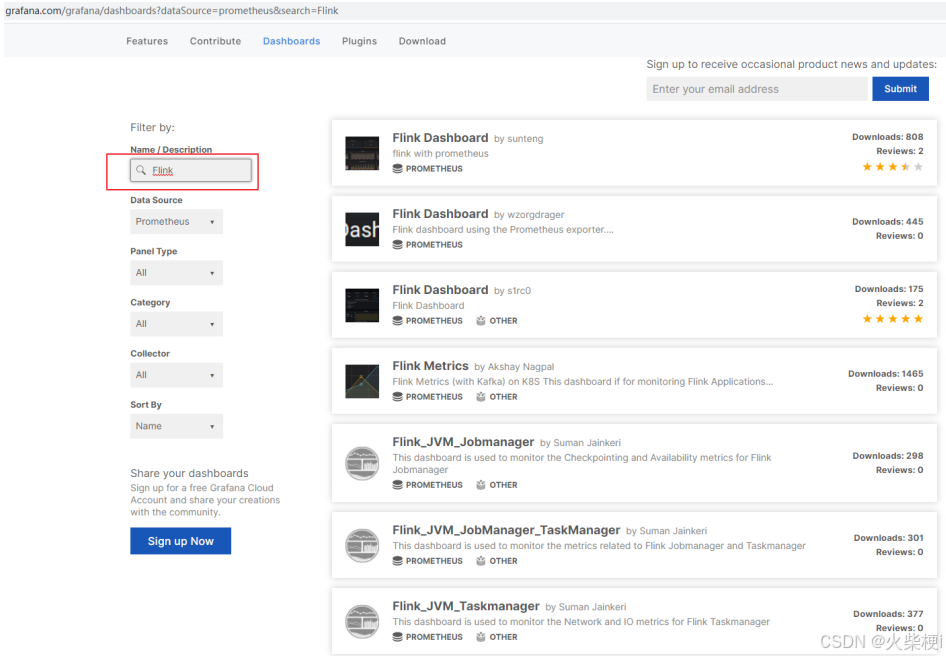
Task: Click the 'Downloads: 301' text
Action: pos(889,538)
